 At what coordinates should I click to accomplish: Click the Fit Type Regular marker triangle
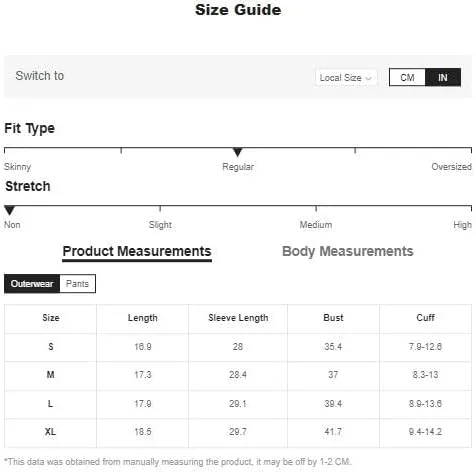[x=238, y=152]
